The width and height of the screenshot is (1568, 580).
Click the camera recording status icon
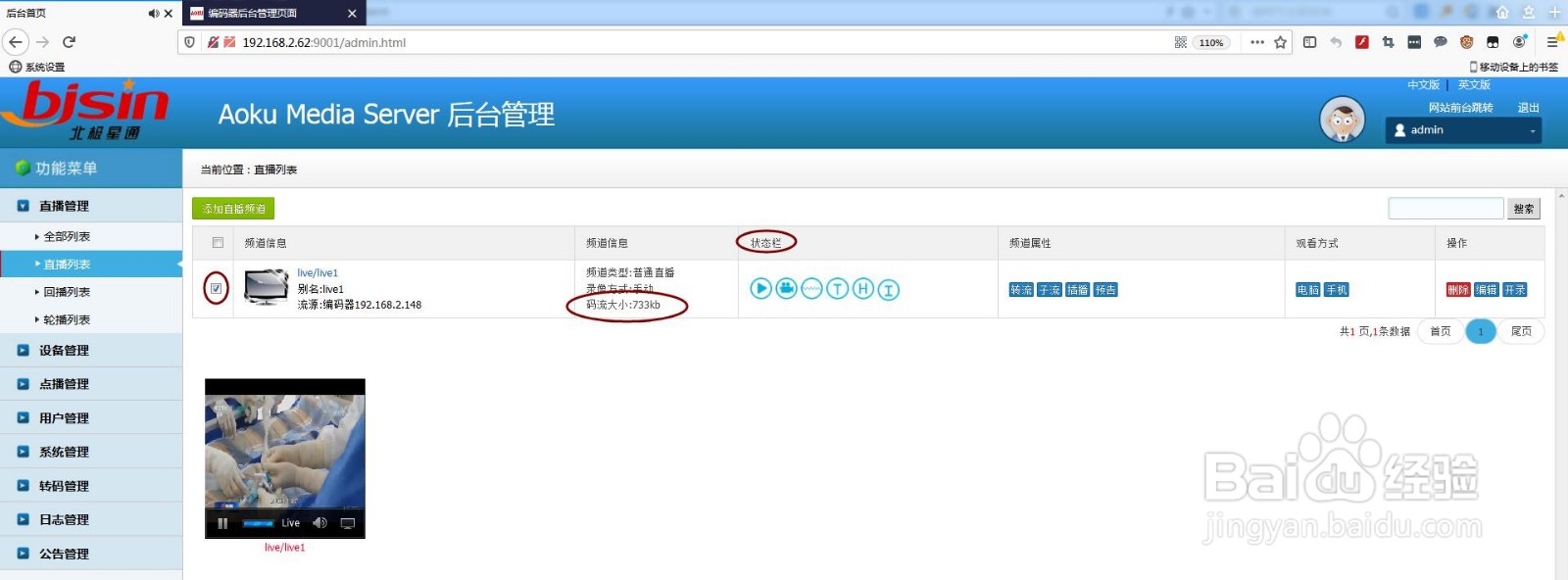[x=786, y=289]
